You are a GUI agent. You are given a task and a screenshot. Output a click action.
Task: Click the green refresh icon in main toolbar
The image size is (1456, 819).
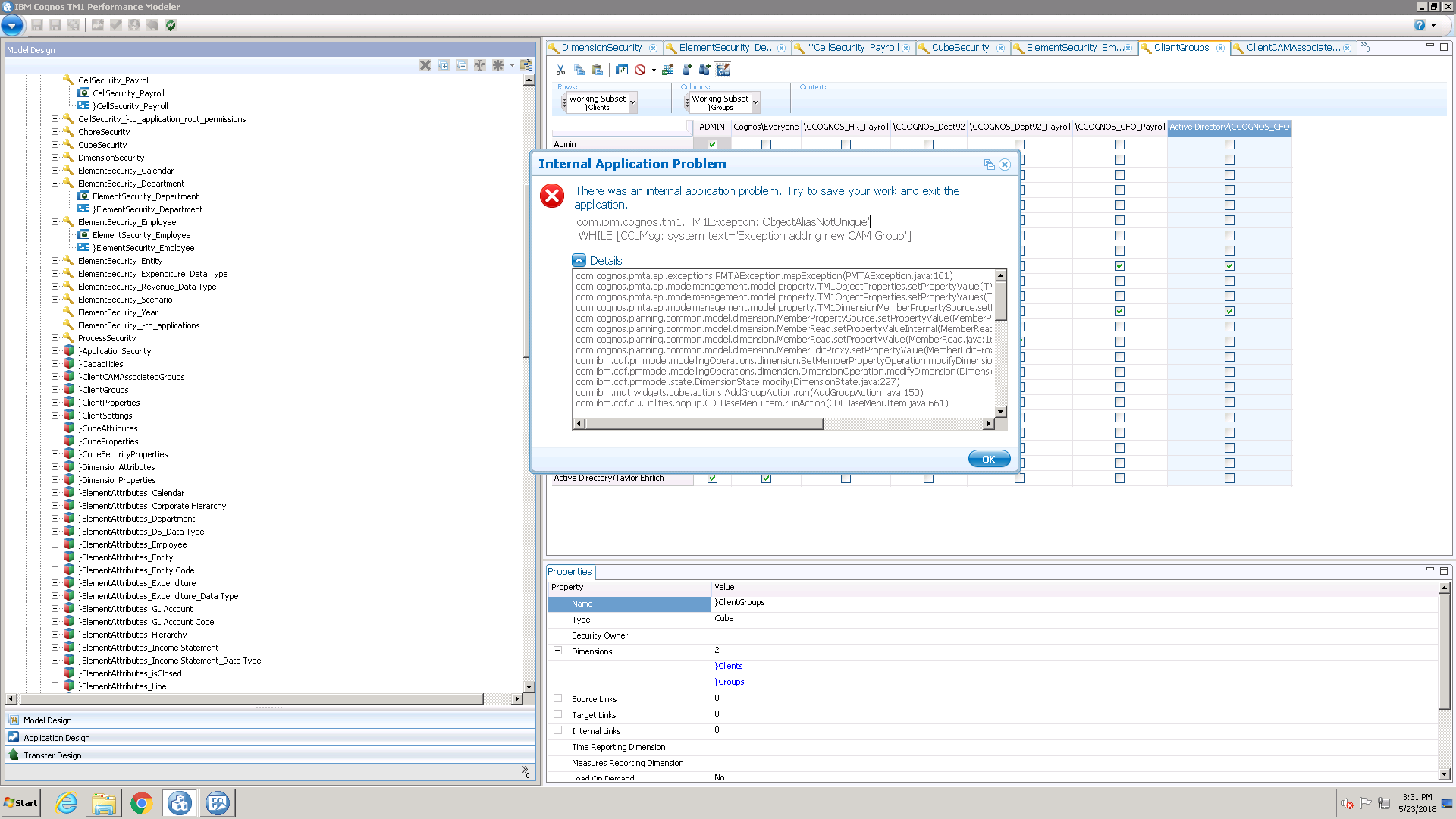(x=171, y=25)
